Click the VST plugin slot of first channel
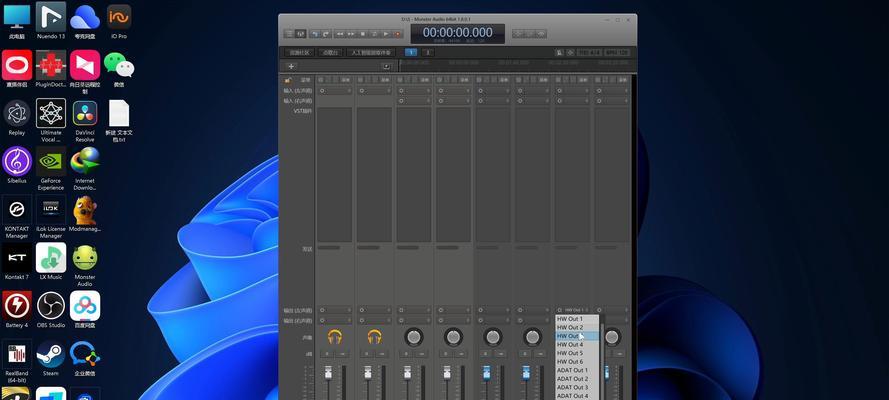Image resolution: width=889 pixels, height=400 pixels. (x=335, y=175)
